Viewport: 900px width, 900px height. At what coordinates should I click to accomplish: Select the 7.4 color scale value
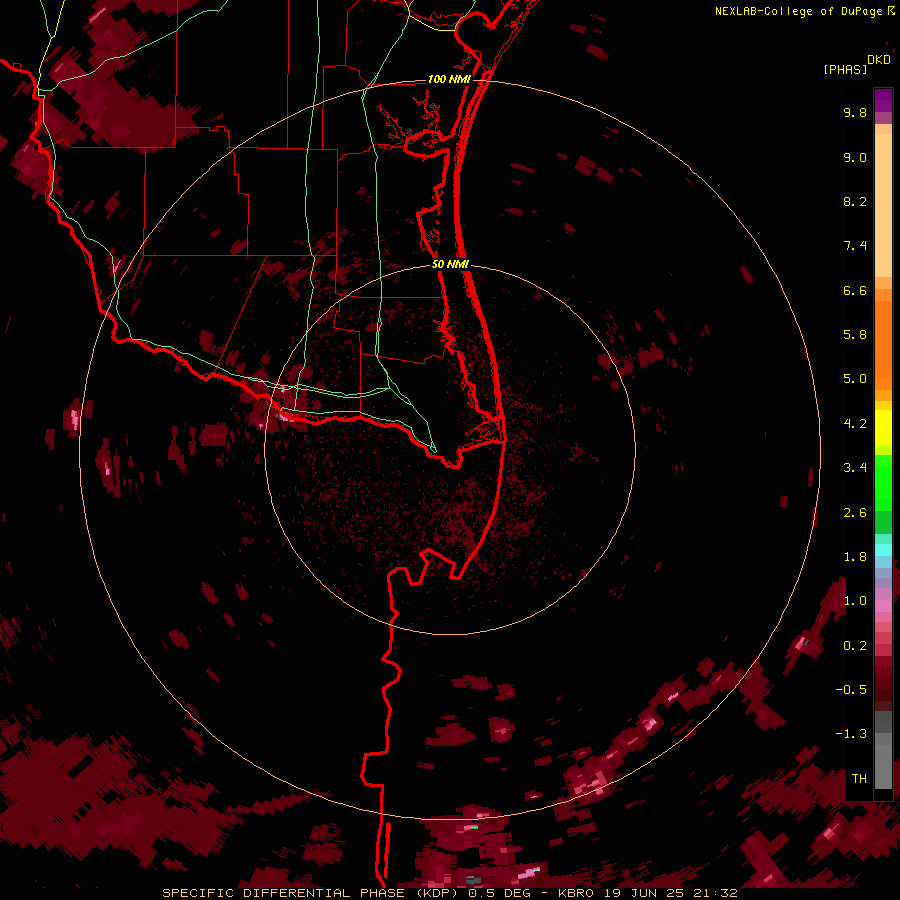tap(855, 246)
